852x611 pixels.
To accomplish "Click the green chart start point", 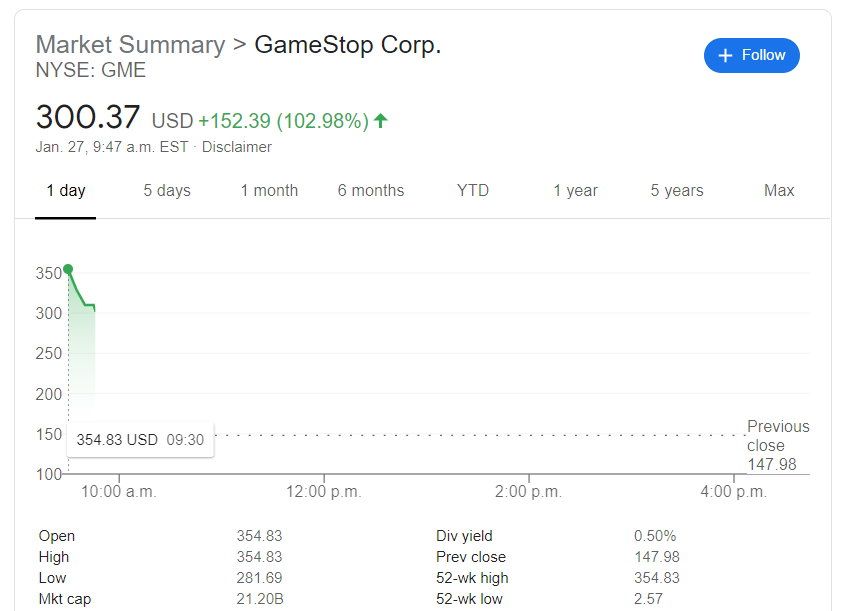I will (68, 269).
